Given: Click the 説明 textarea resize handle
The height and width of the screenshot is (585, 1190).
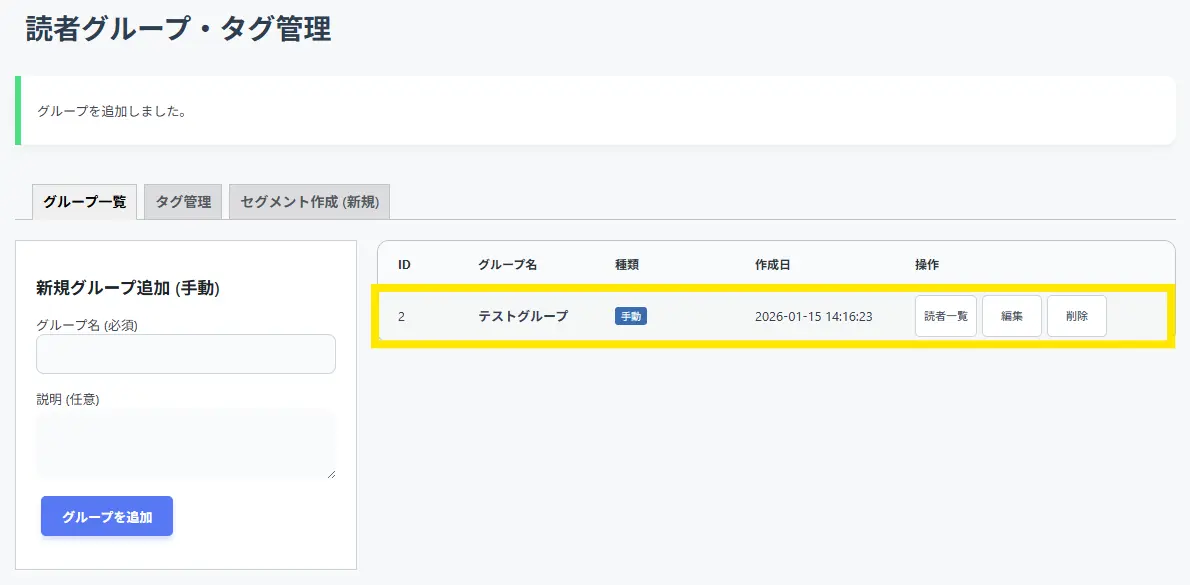Looking at the screenshot, I should click(331, 474).
